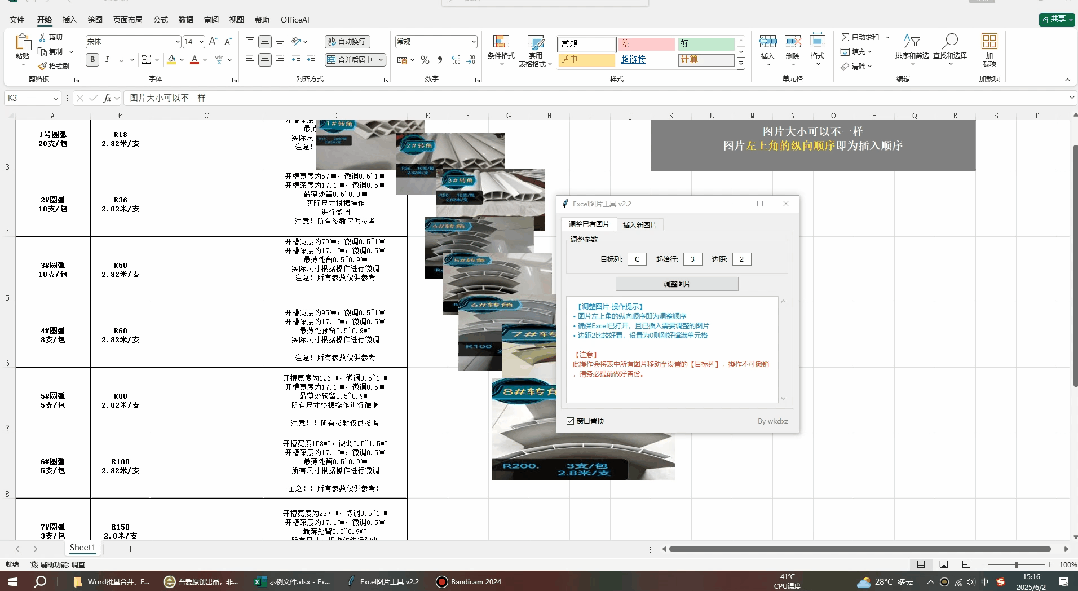Viewport: 1078px width, 591px height.
Task: Open Bandicam from the taskbar
Action: pos(470,581)
